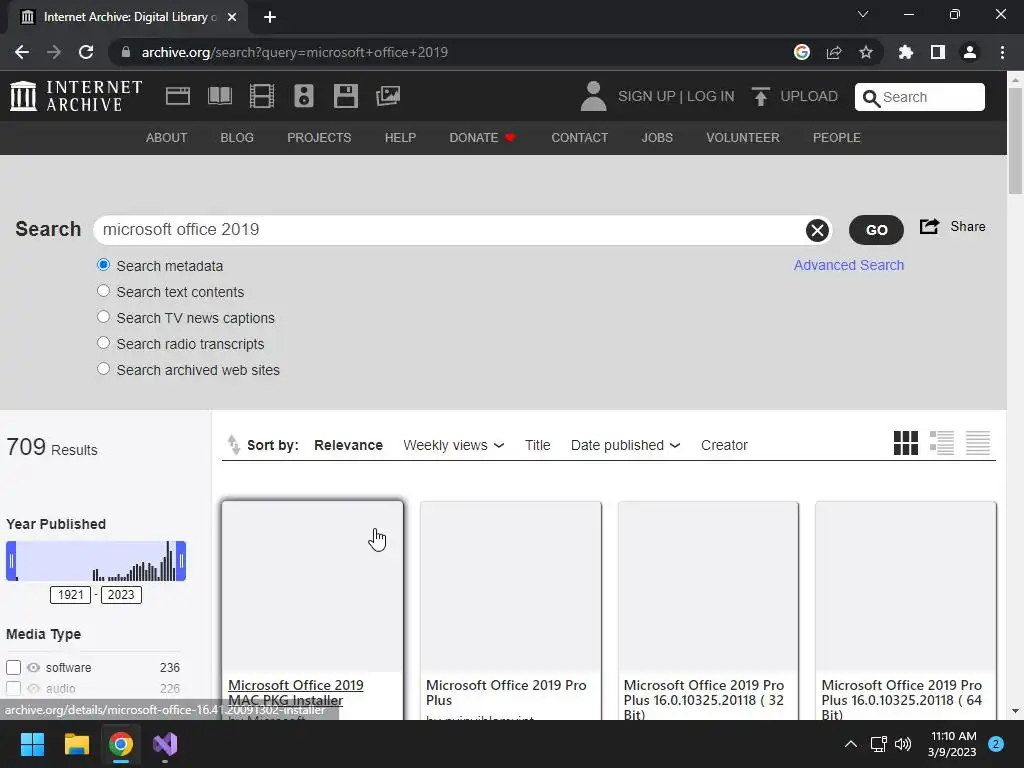The height and width of the screenshot is (768, 1024).
Task: Click the header Search box
Action: tap(920, 97)
